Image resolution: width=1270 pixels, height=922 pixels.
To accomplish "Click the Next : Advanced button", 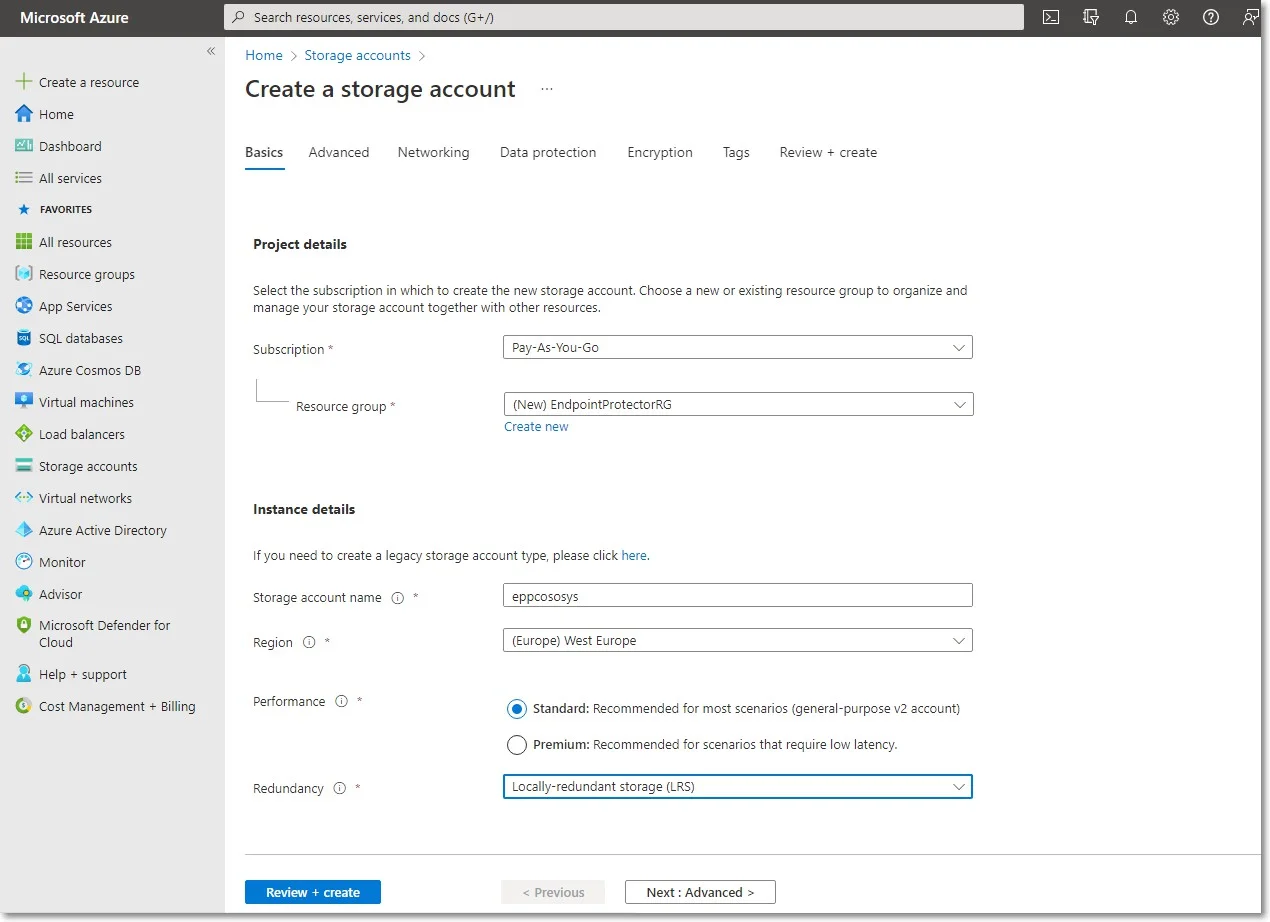I will click(x=700, y=892).
